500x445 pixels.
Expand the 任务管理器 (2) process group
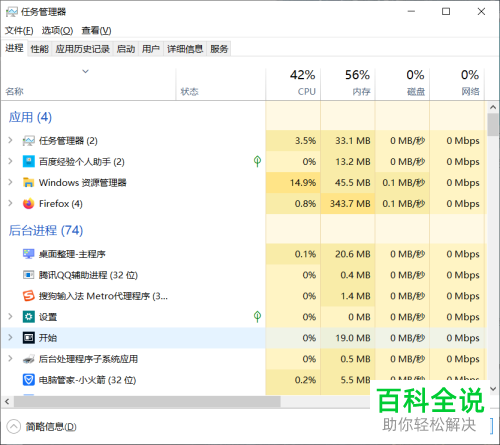click(10, 140)
